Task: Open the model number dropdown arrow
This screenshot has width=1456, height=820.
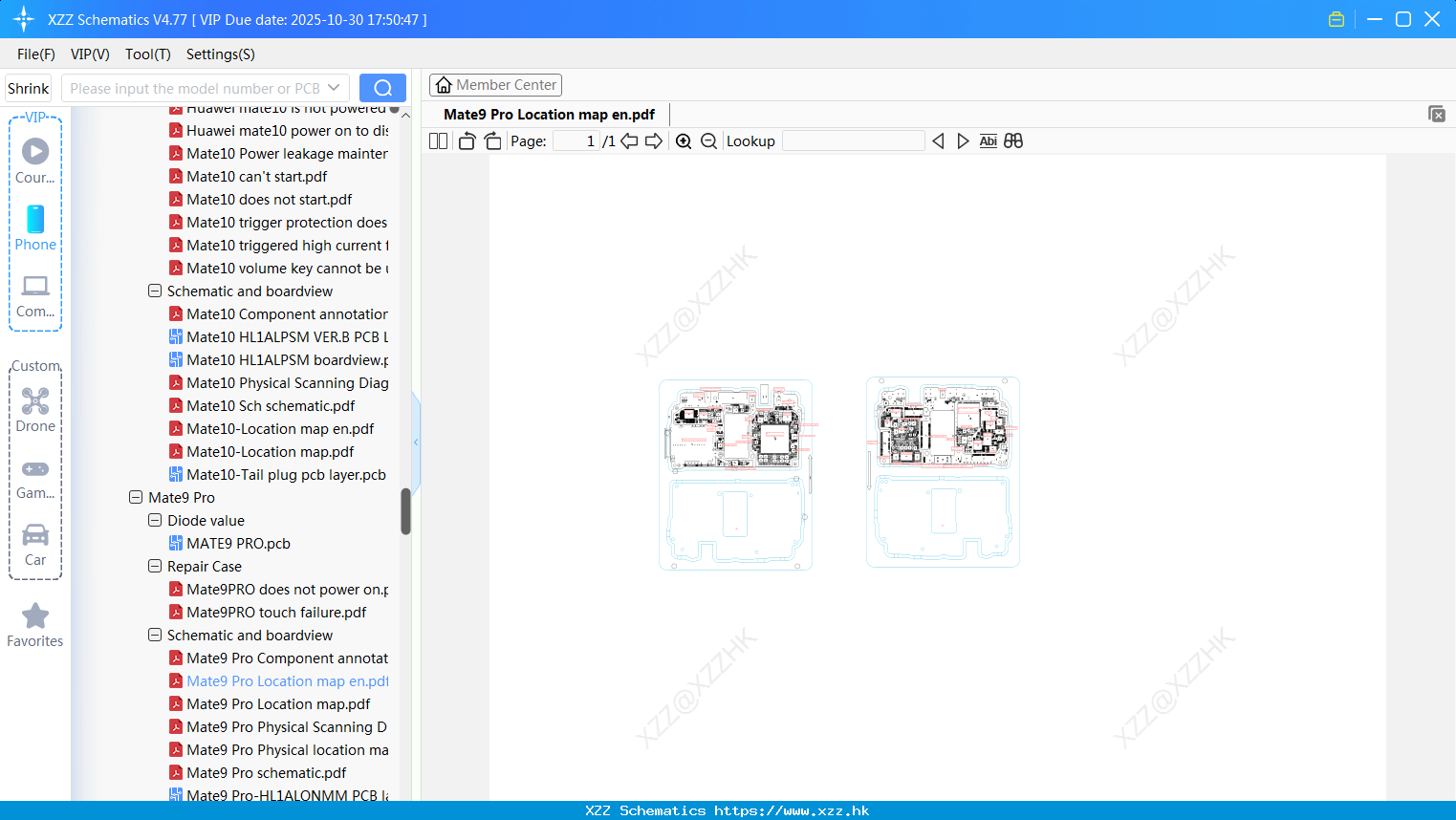Action: (x=334, y=88)
